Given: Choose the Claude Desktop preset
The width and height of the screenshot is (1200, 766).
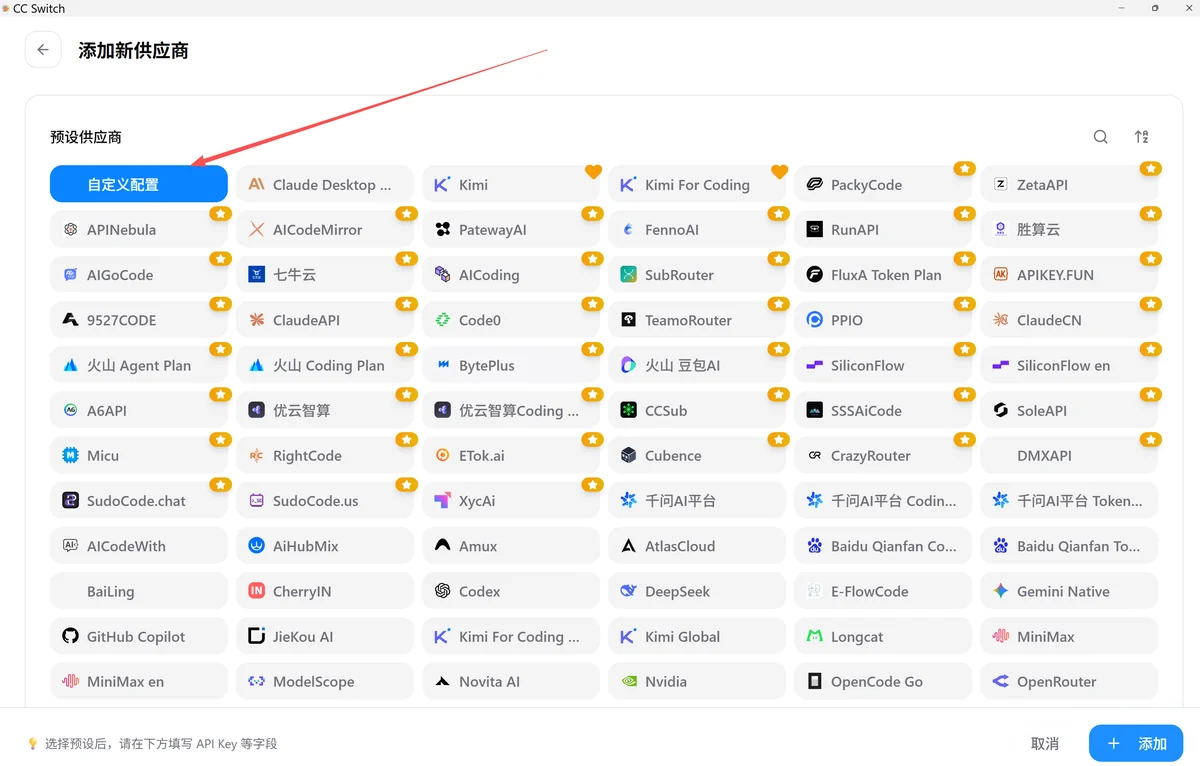Looking at the screenshot, I should click(325, 184).
